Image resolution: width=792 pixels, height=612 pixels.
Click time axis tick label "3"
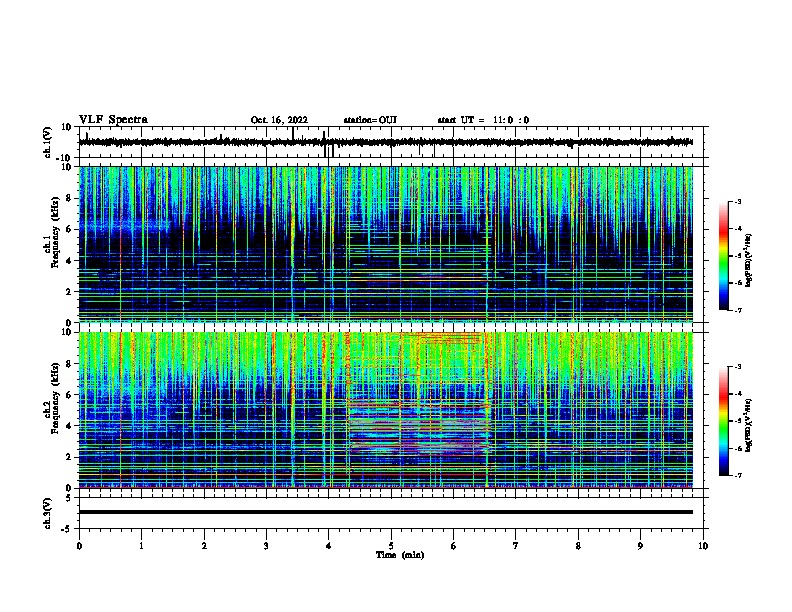click(x=266, y=546)
